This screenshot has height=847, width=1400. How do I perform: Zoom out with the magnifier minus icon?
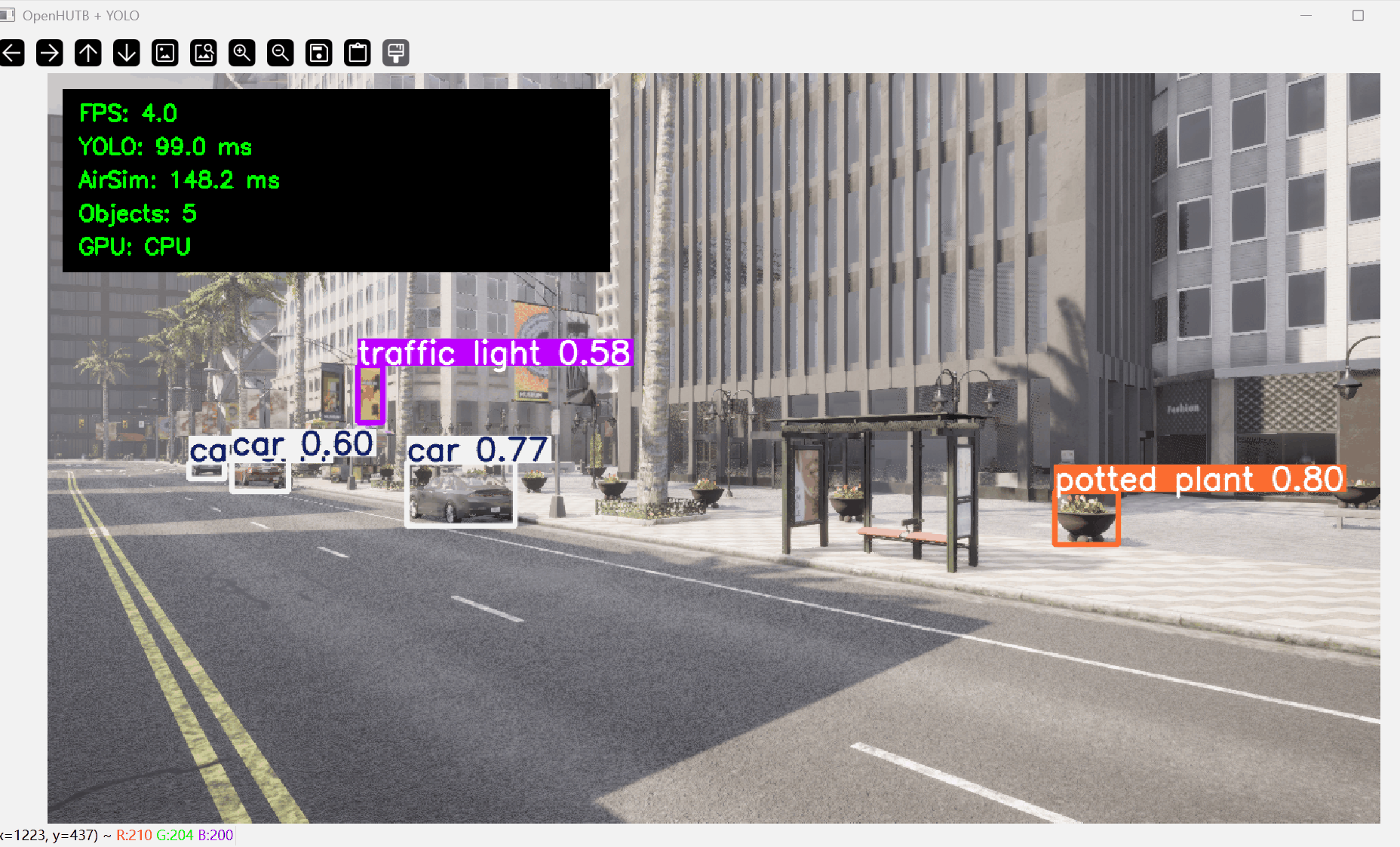[281, 53]
